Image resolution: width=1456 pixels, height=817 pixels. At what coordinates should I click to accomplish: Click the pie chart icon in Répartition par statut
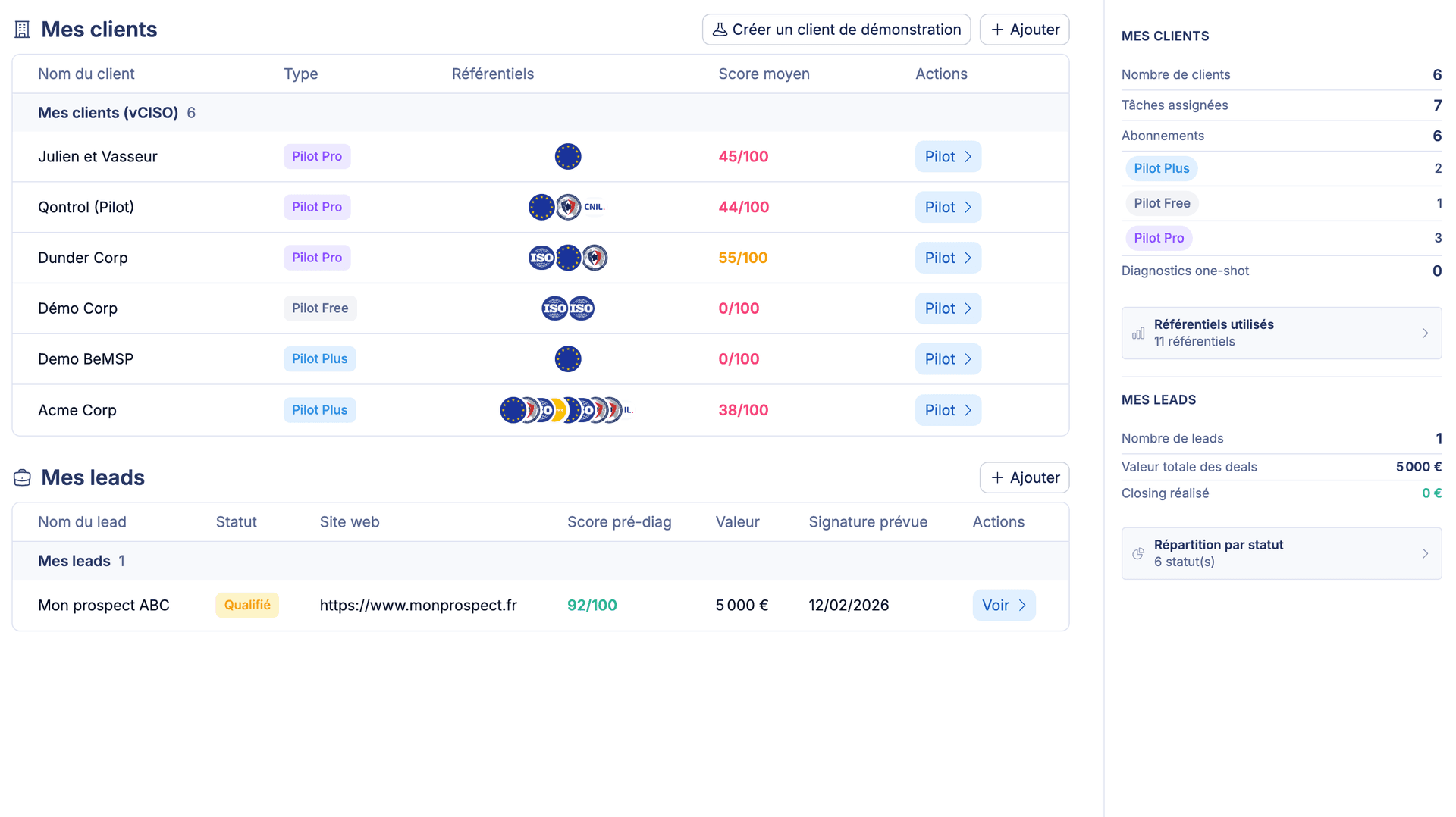click(x=1138, y=554)
